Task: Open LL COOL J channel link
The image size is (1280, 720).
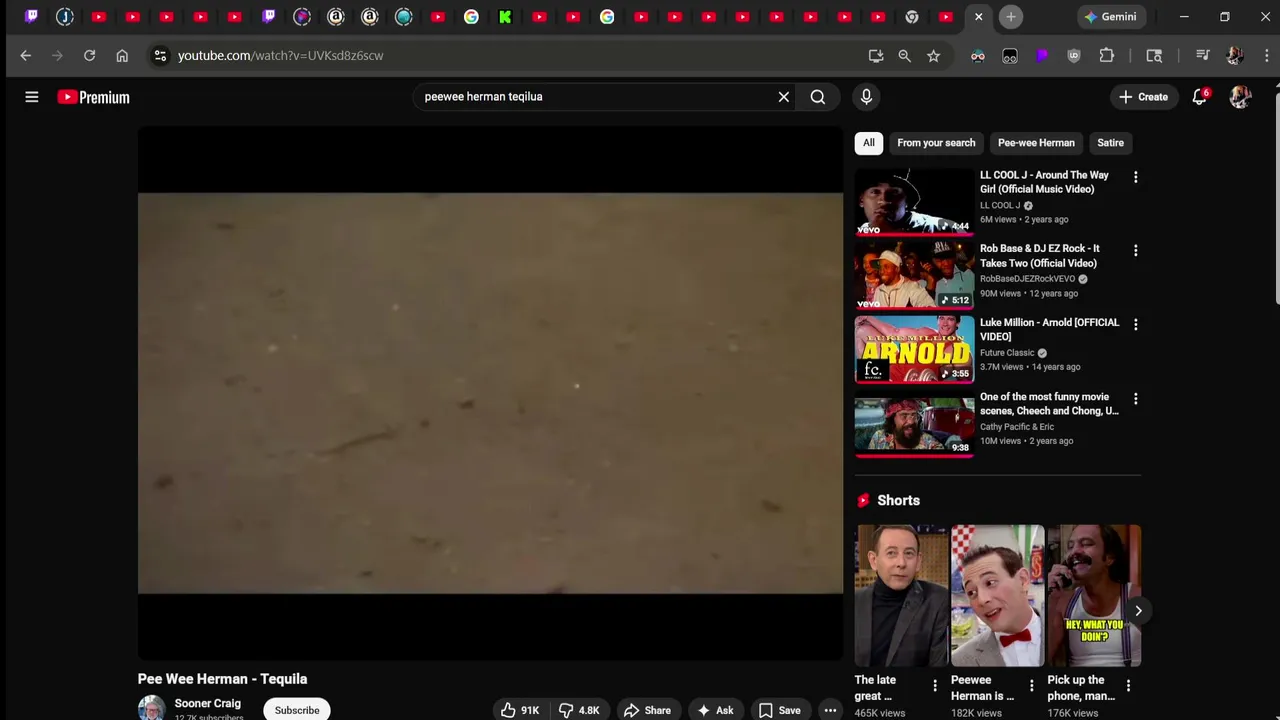Action: (x=1000, y=205)
